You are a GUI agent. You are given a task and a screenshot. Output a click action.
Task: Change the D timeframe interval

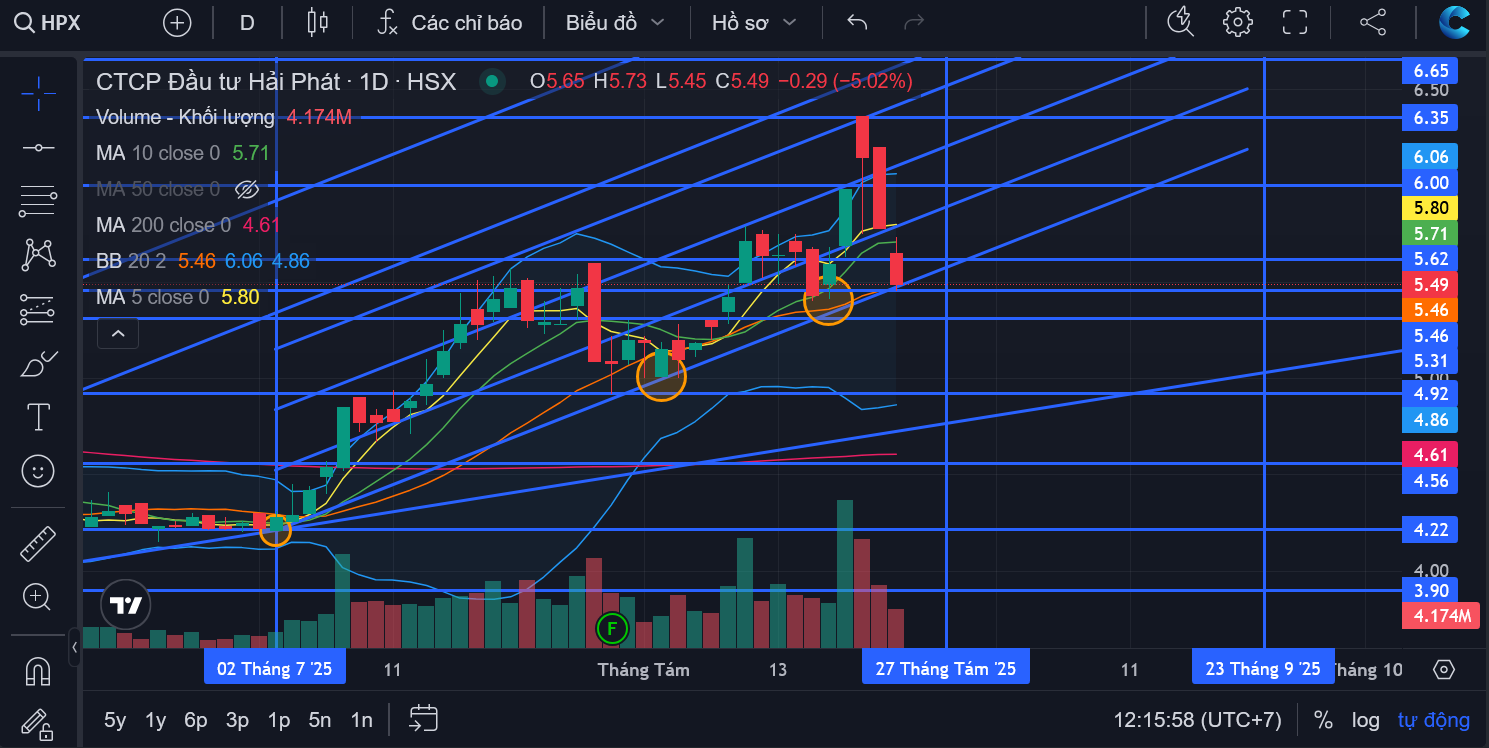coord(247,22)
